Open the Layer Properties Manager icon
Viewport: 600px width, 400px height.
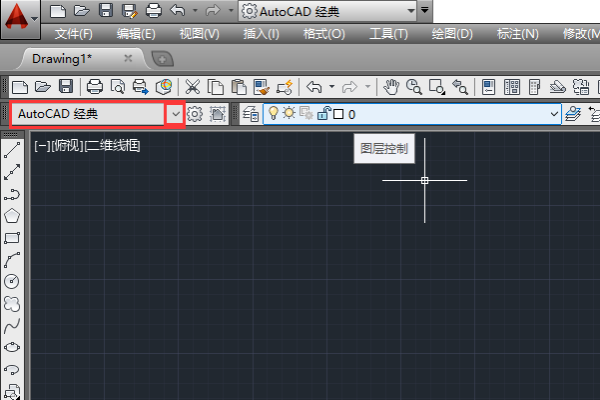[250, 114]
